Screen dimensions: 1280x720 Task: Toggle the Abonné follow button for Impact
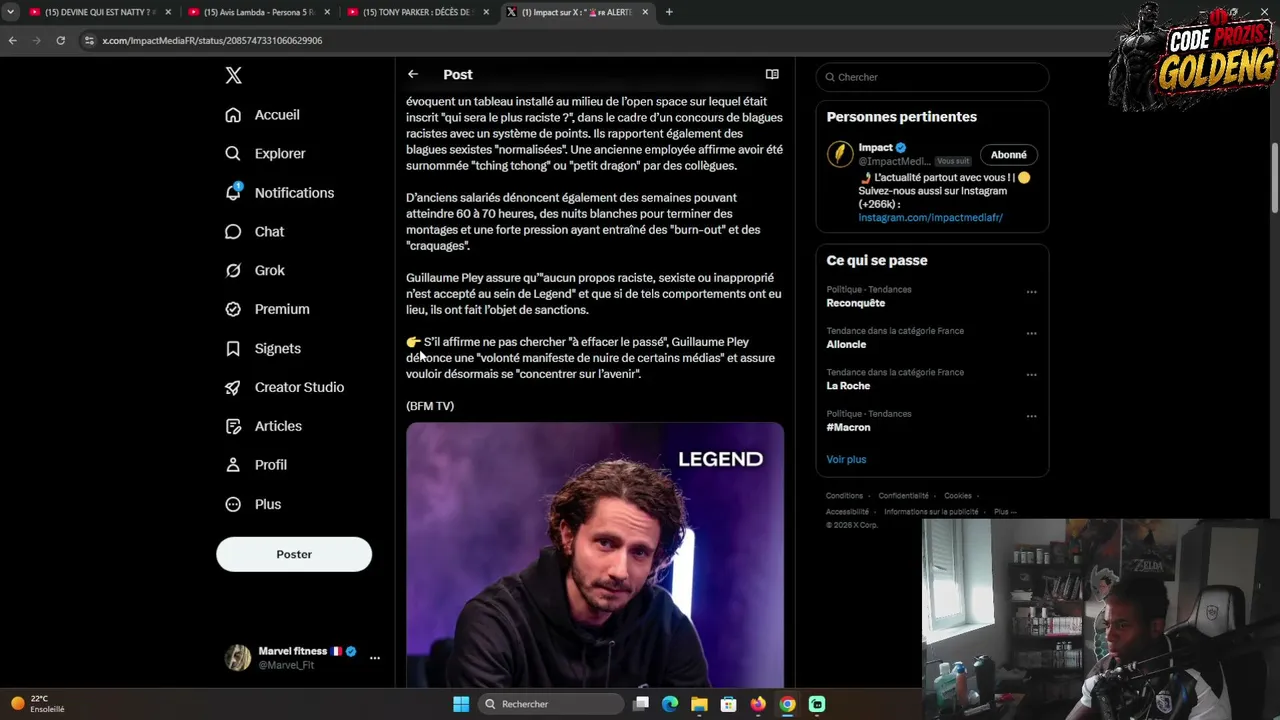1008,155
